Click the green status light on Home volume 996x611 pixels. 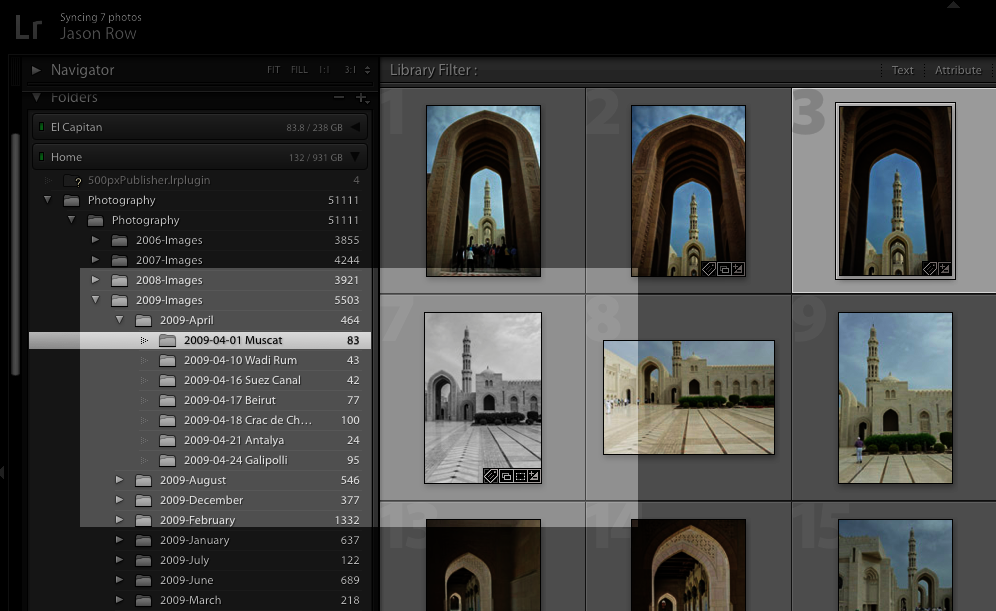41,156
